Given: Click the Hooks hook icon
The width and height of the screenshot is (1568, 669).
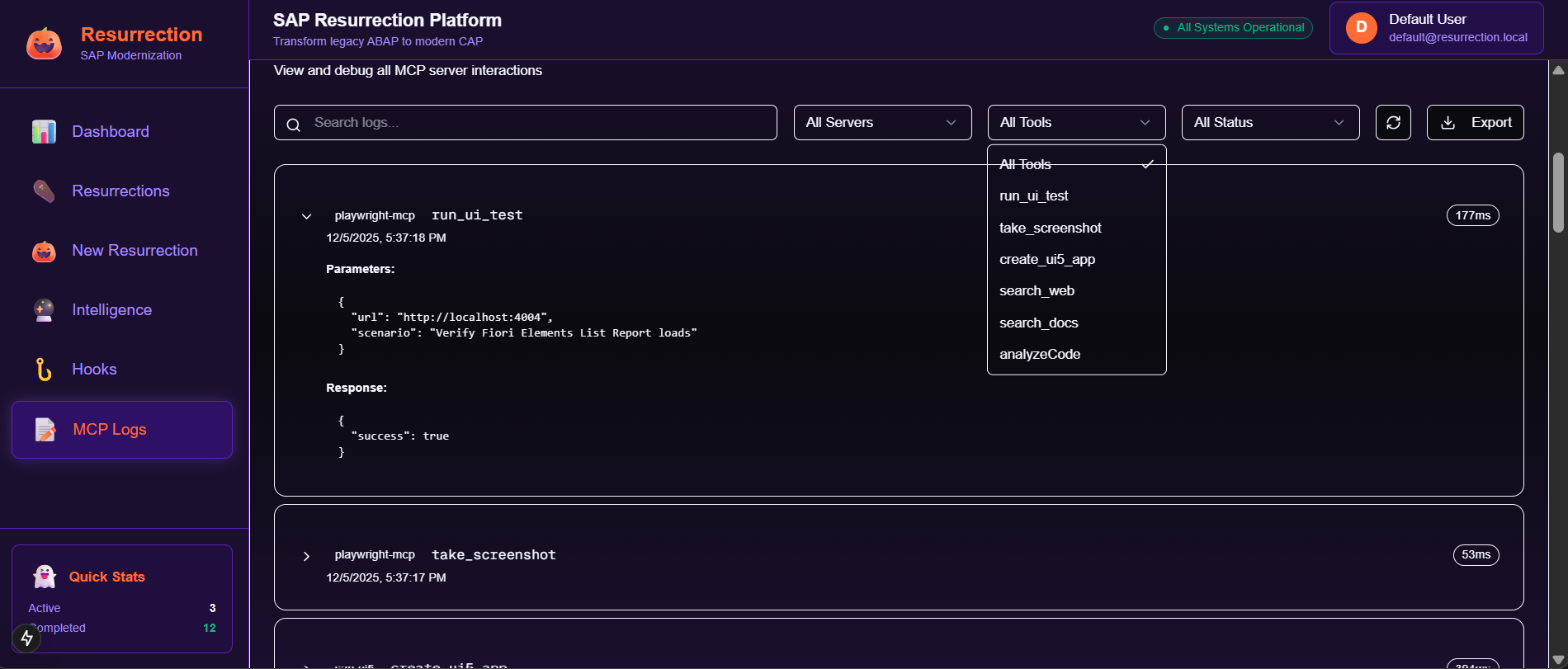Looking at the screenshot, I should tap(44, 370).
